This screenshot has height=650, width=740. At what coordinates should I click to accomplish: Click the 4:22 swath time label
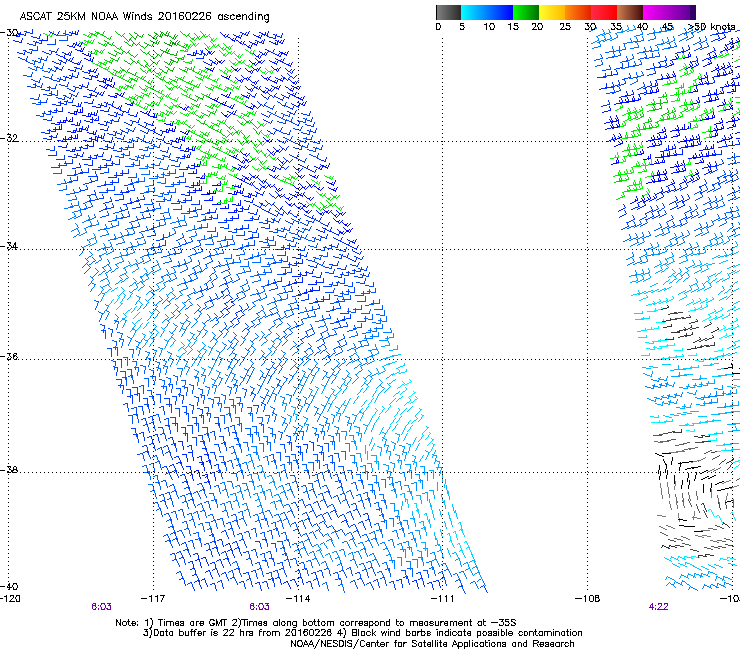[x=658, y=607]
